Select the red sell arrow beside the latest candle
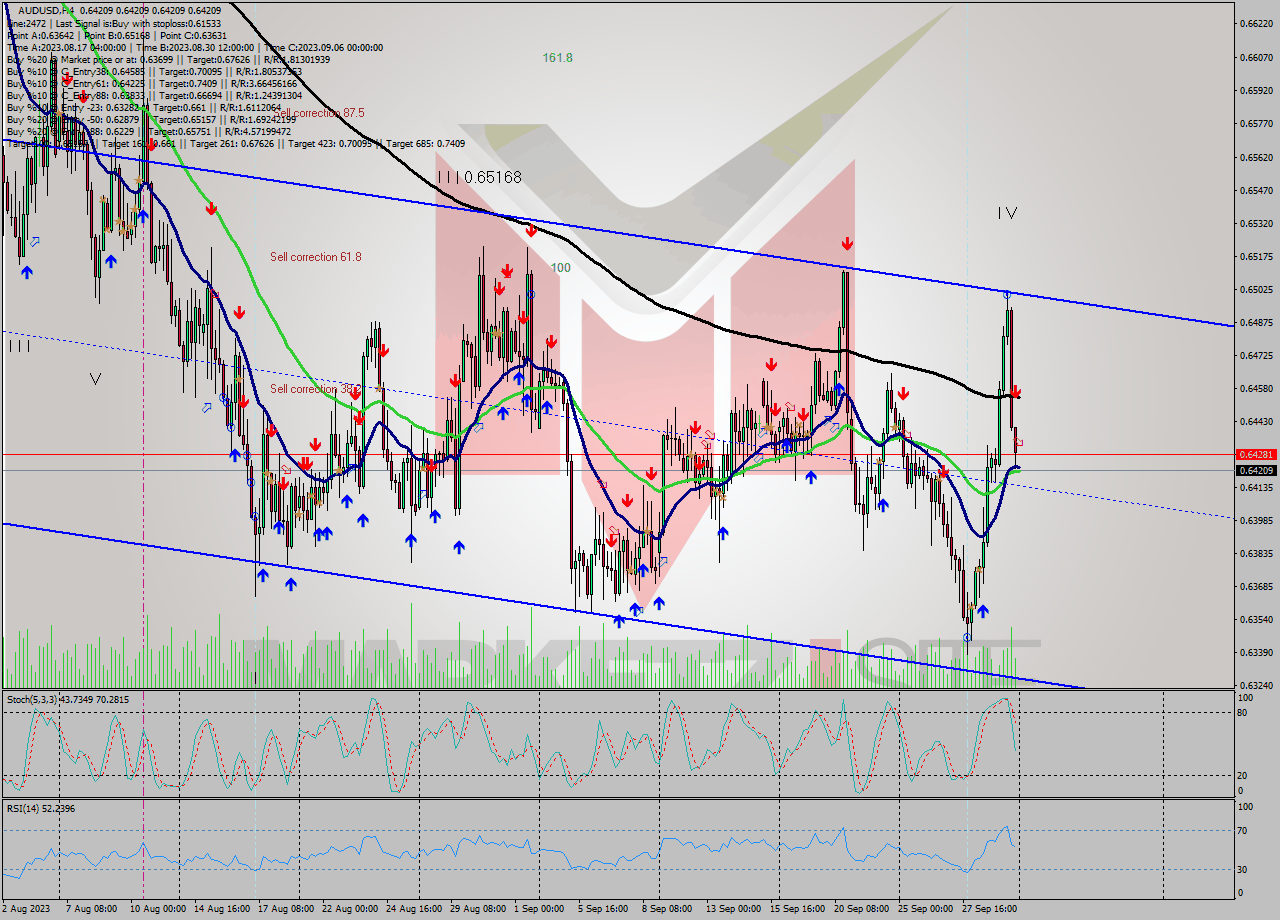 click(x=1015, y=394)
